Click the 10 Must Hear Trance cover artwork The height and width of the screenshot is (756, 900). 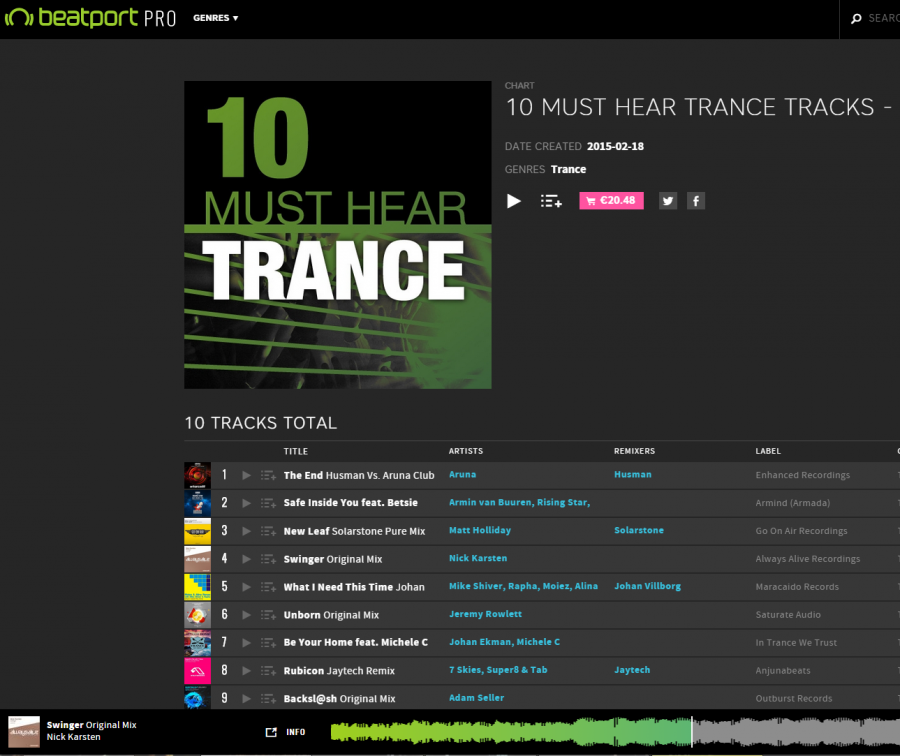(x=338, y=235)
